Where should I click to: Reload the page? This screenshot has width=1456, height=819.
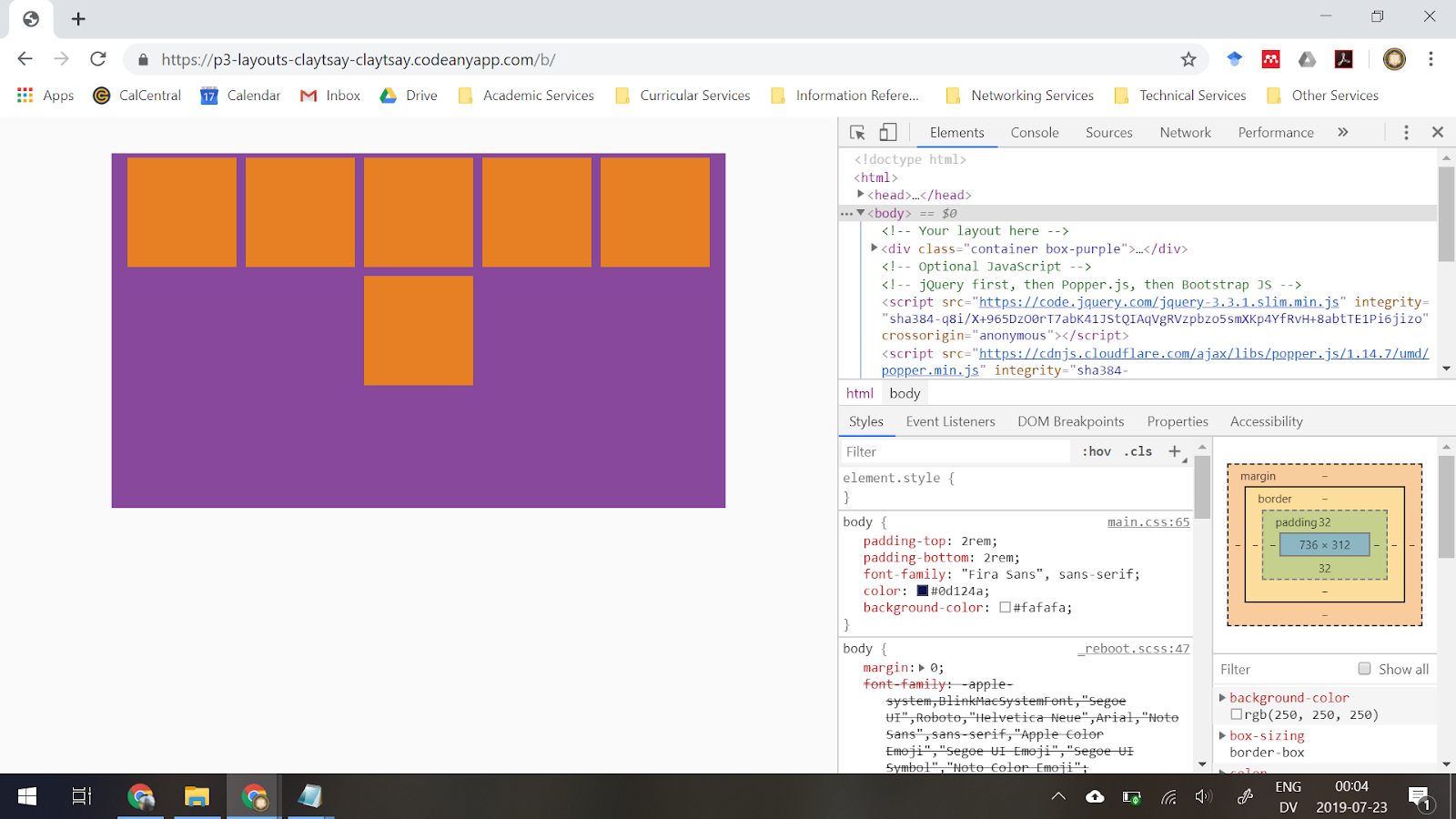98,59
